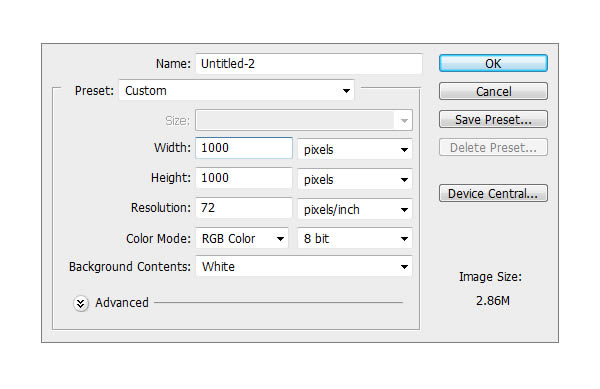Expand the Advanced section chevron icon
This screenshot has height=389, width=600.
click(x=81, y=304)
